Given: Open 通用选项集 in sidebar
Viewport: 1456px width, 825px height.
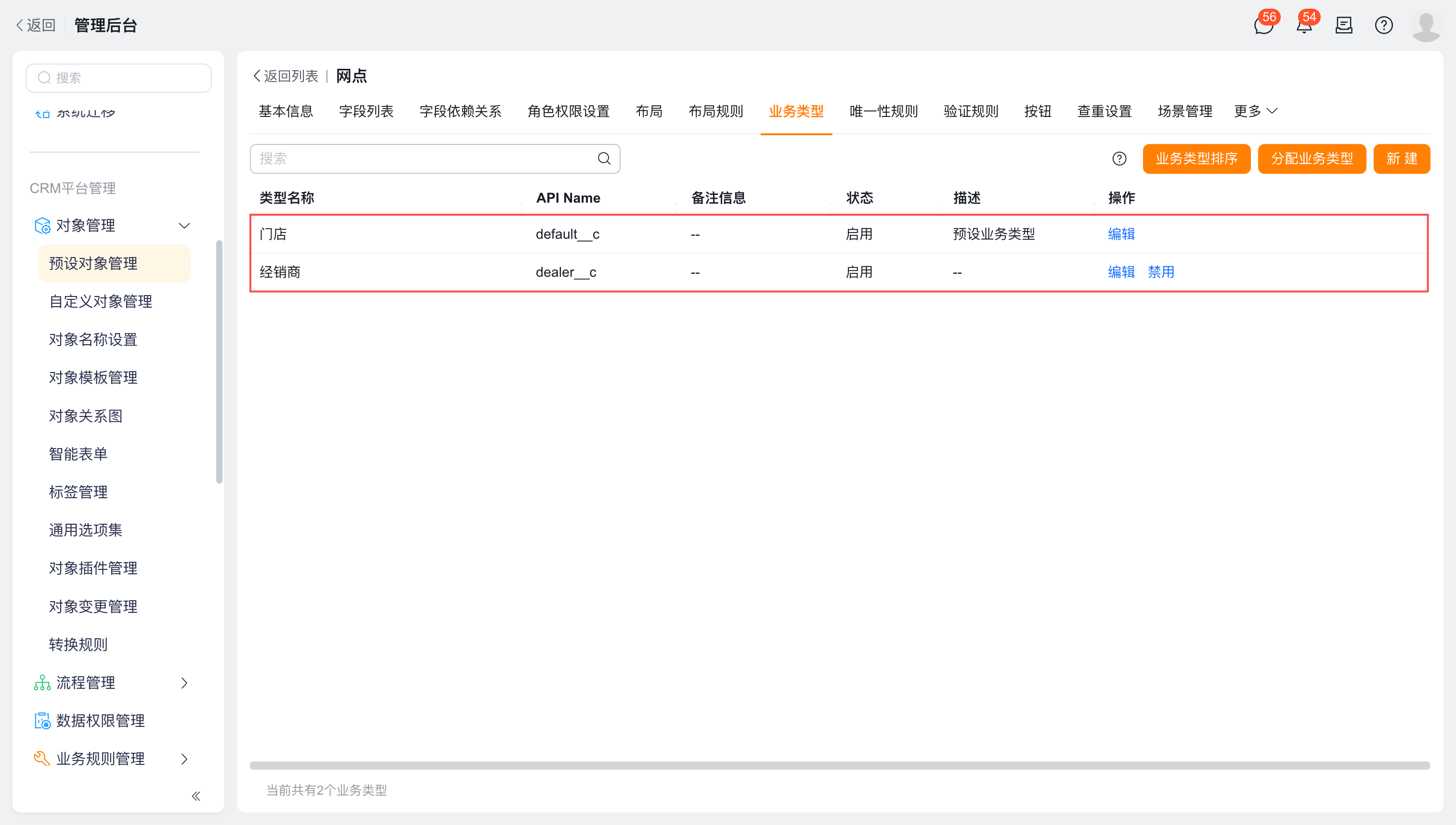Looking at the screenshot, I should click(86, 530).
